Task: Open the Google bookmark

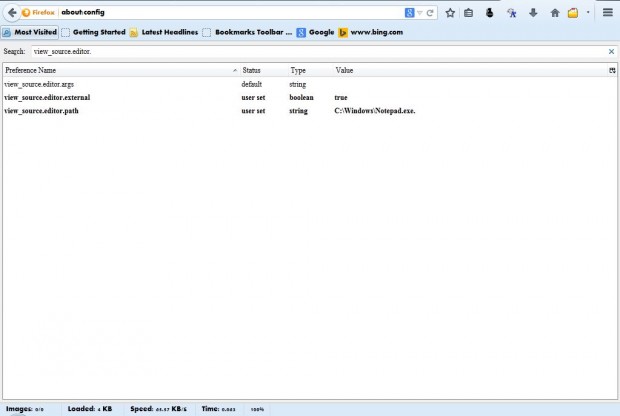Action: click(x=316, y=32)
